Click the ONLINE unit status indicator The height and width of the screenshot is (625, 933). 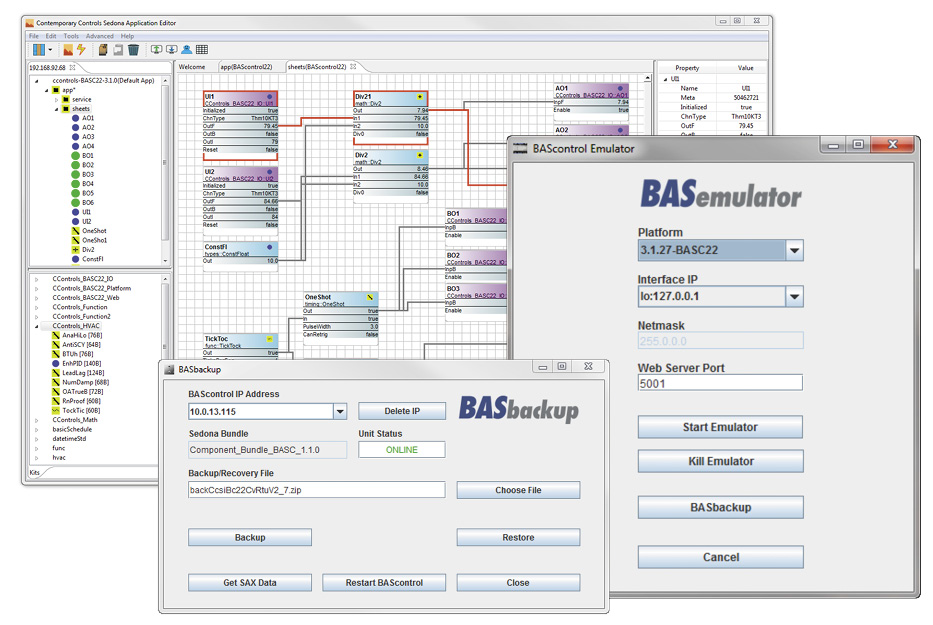point(401,449)
